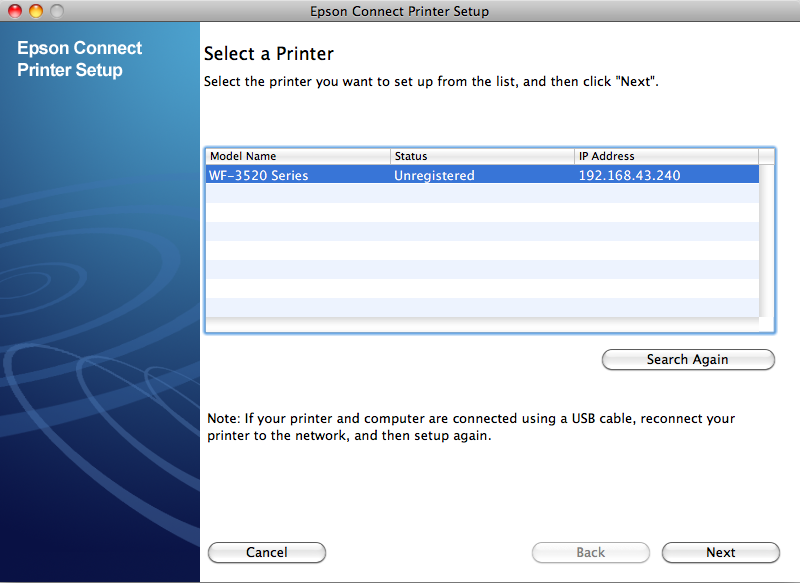Click the first empty row below WF-3520

480,194
